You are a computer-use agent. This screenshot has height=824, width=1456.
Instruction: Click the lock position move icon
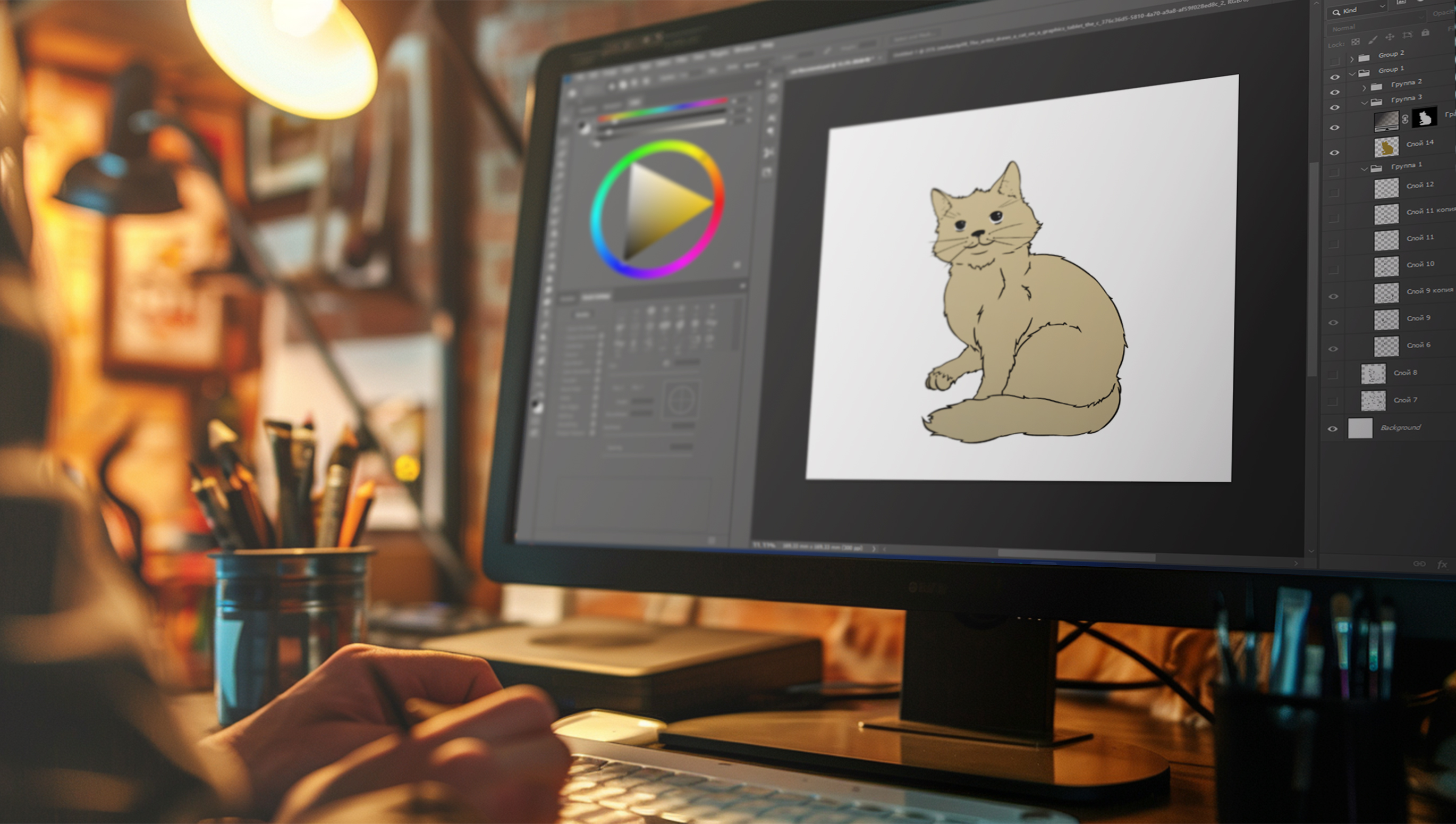coord(1390,37)
